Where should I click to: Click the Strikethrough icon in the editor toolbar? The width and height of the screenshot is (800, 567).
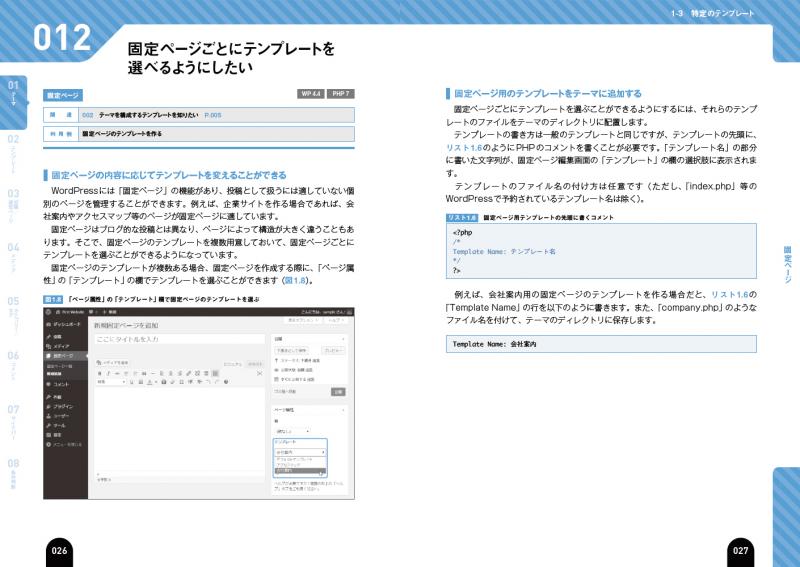117,374
